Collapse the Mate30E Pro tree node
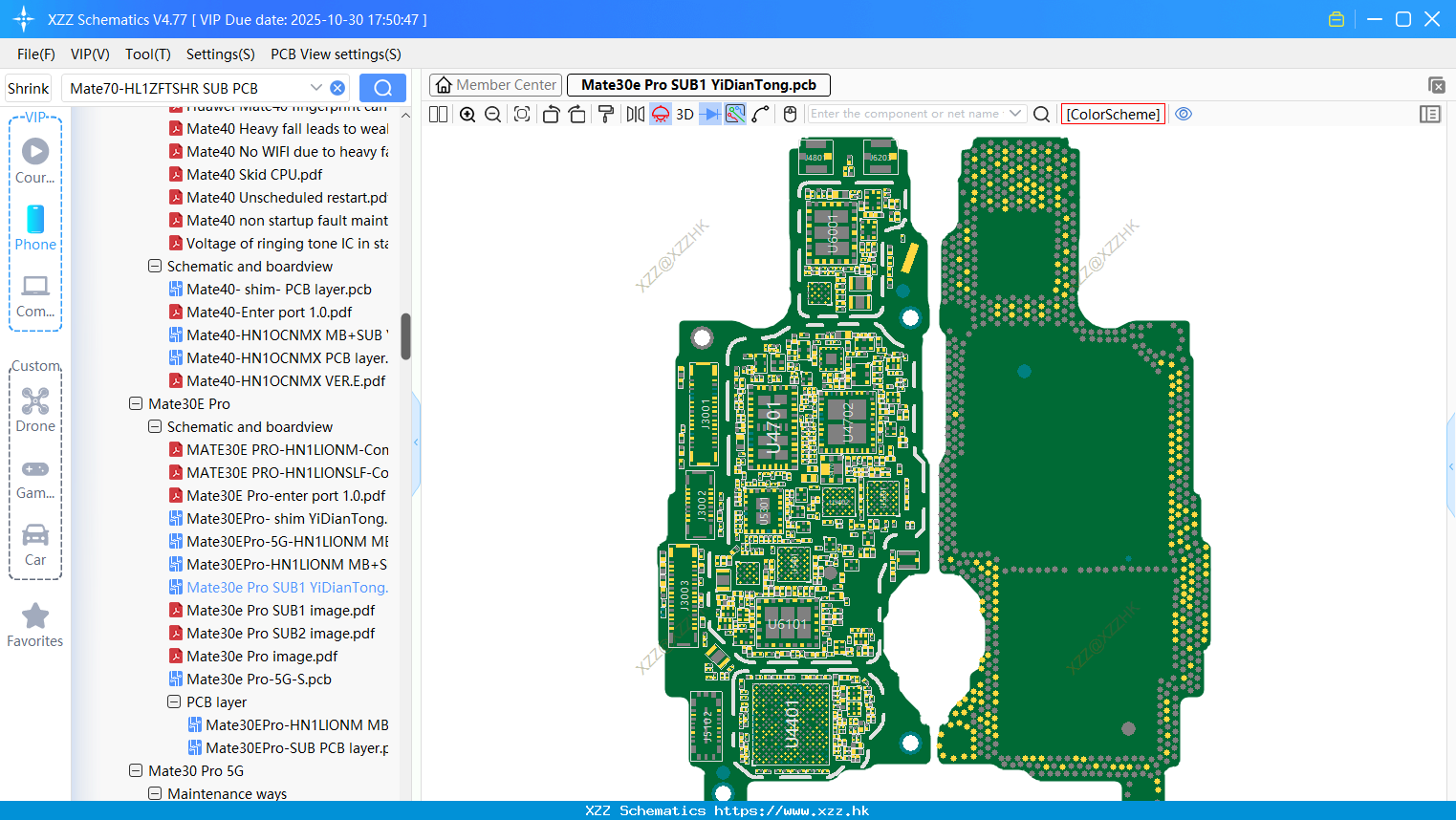This screenshot has width=1456, height=820. (136, 403)
